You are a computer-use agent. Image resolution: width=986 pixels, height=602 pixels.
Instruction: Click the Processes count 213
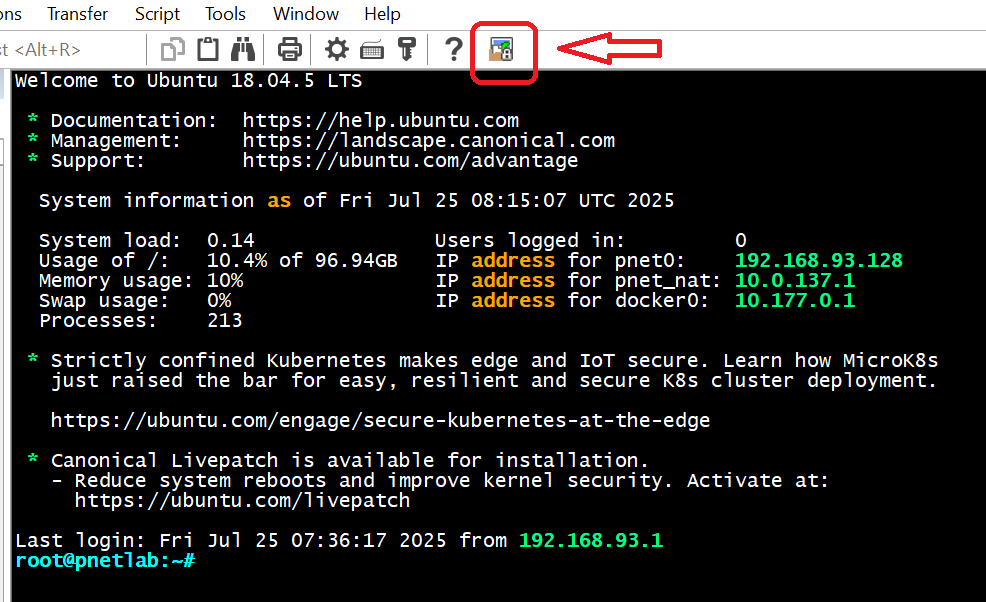[x=224, y=321]
